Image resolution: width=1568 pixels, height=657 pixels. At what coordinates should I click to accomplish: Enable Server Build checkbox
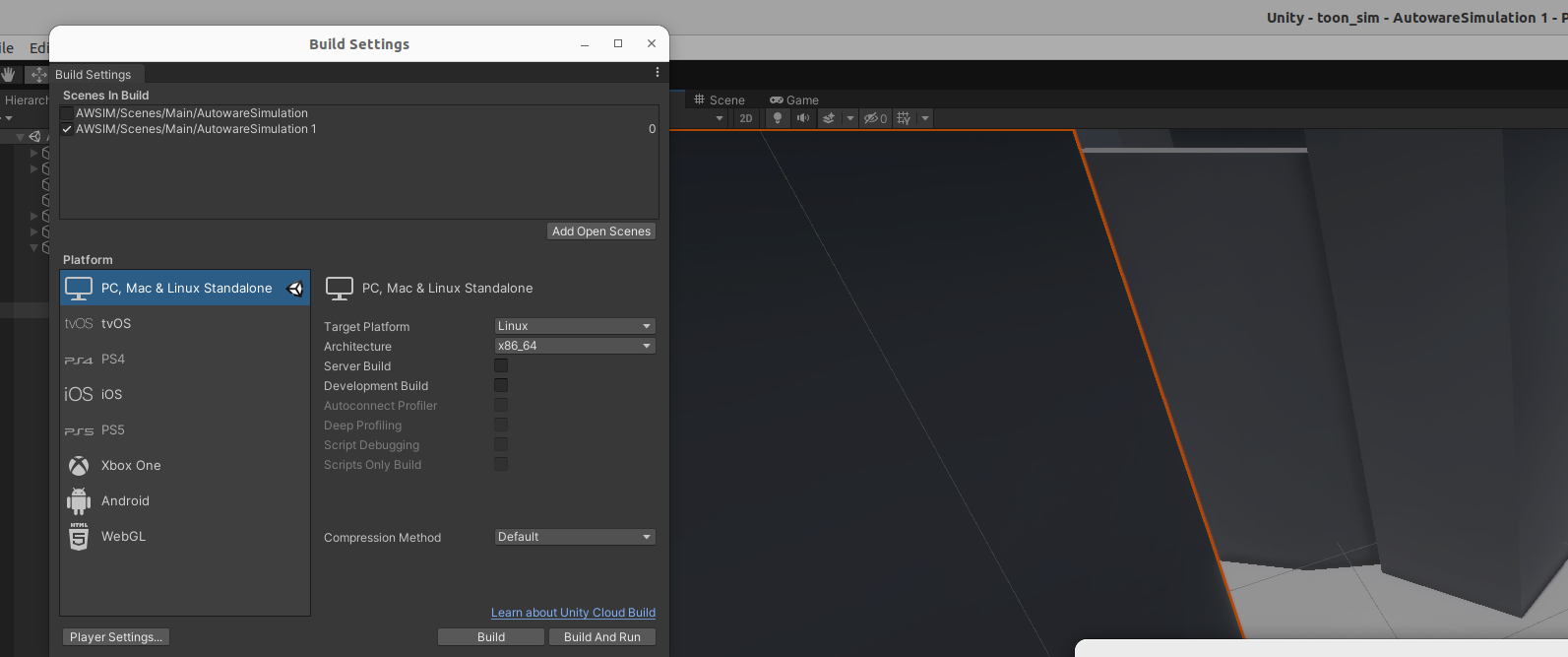(x=501, y=365)
